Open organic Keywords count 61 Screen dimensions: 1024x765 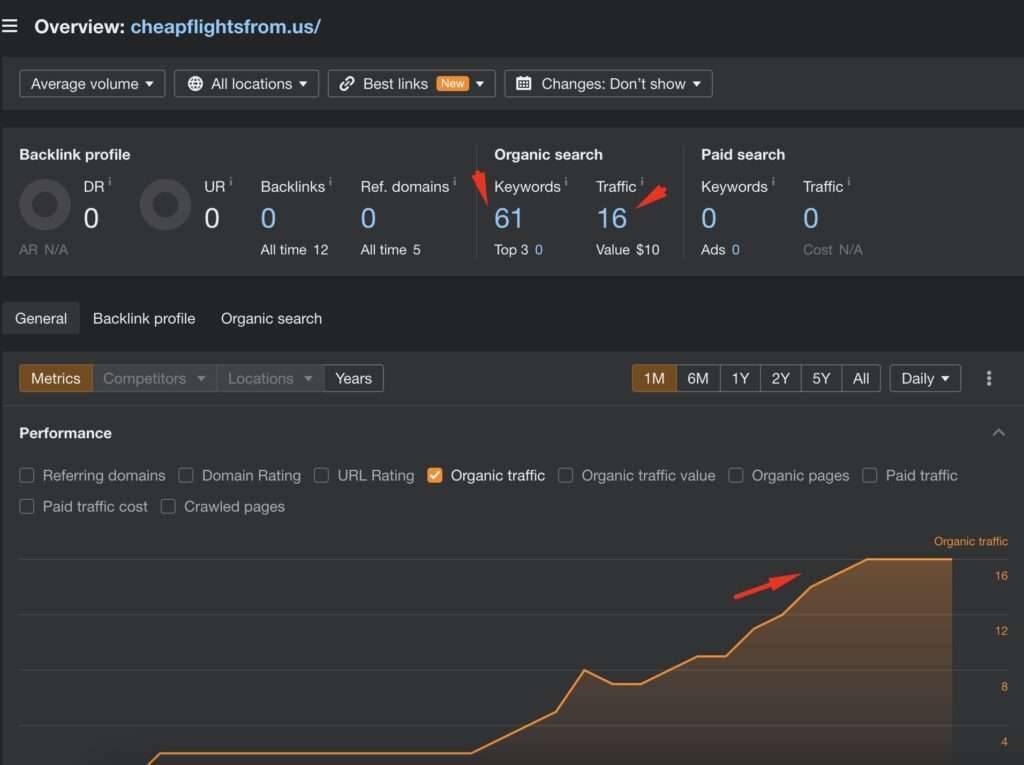point(508,218)
